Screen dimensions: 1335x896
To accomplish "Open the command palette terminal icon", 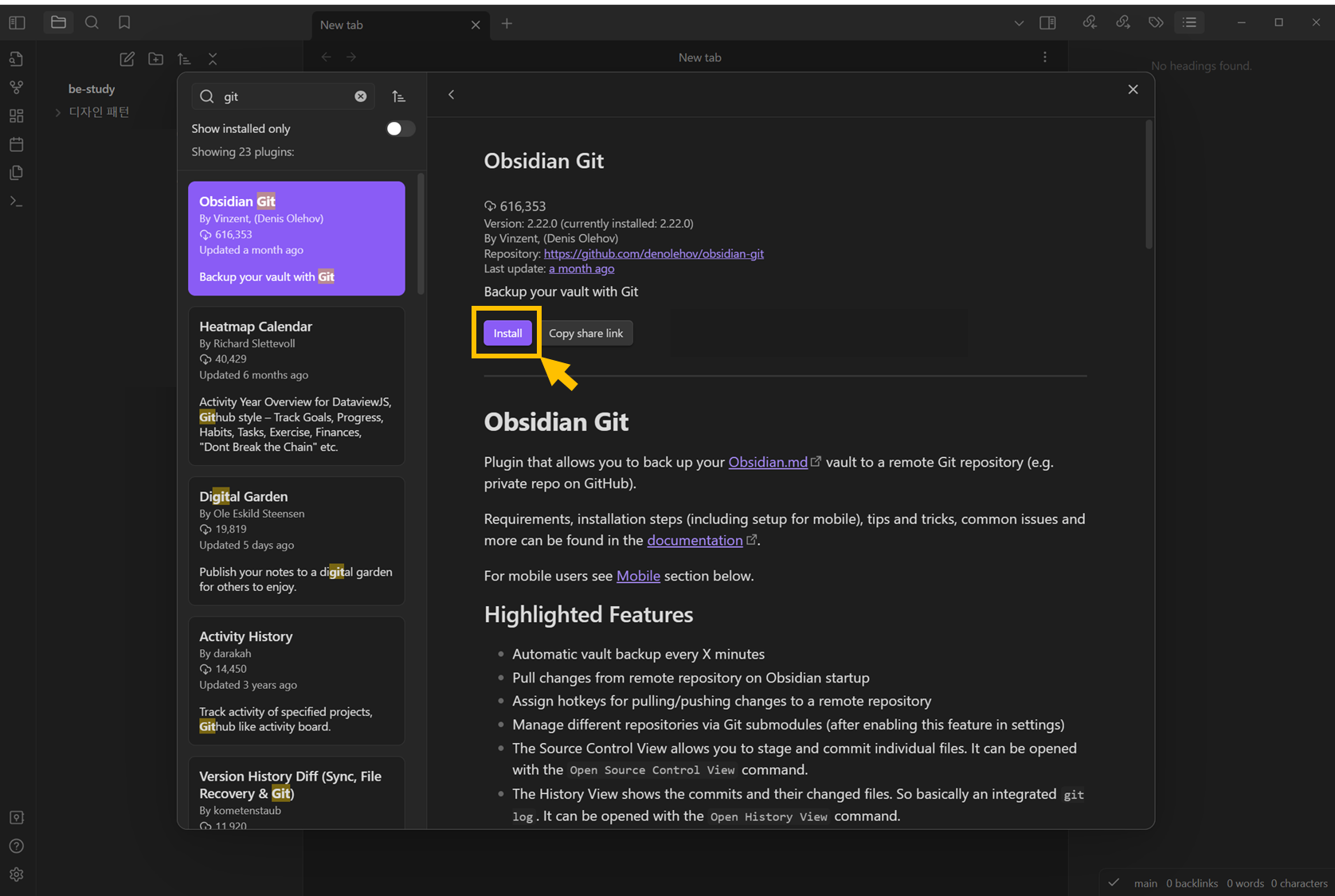I will pyautogui.click(x=16, y=202).
